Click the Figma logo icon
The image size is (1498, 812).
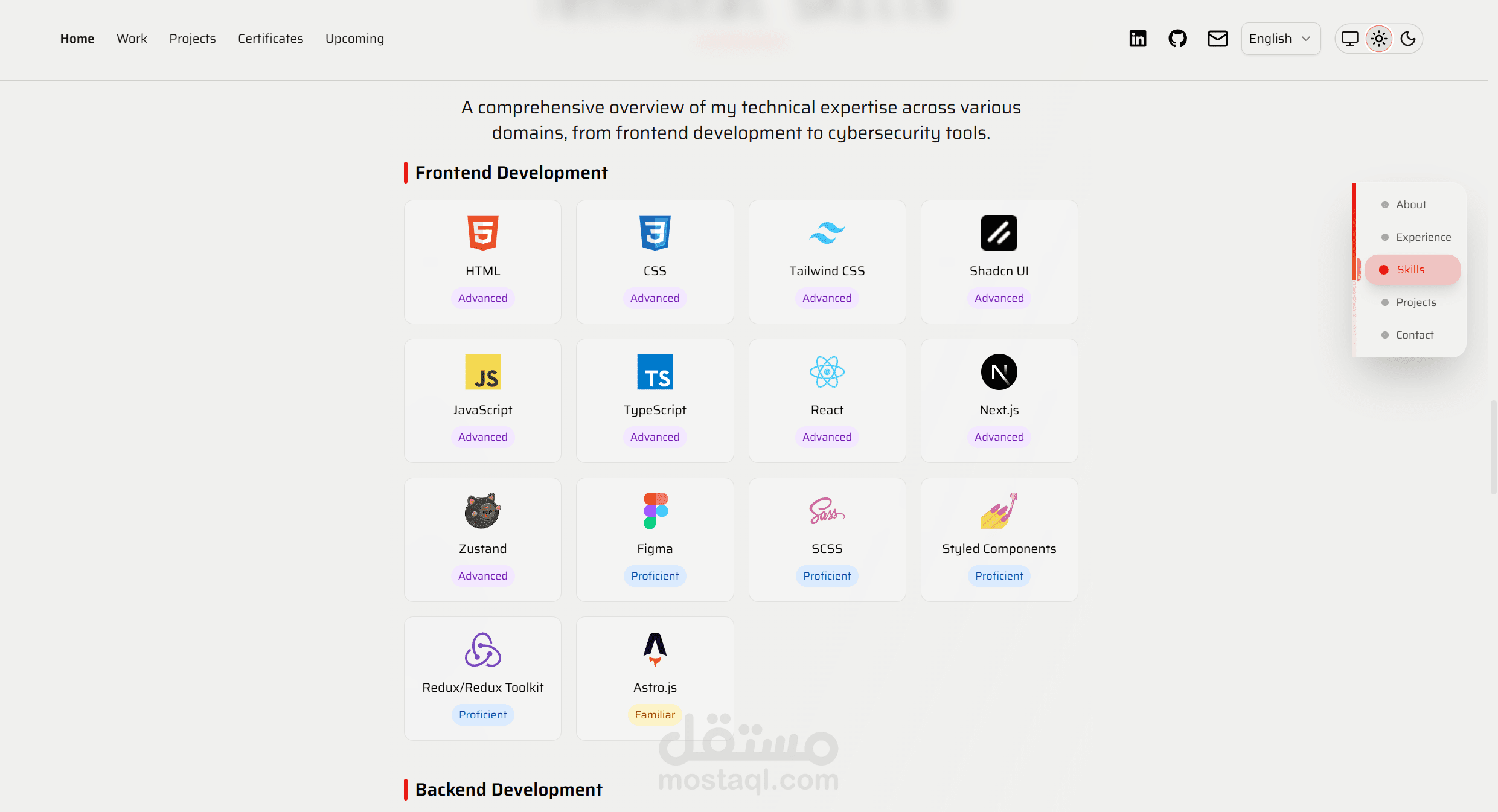point(655,511)
